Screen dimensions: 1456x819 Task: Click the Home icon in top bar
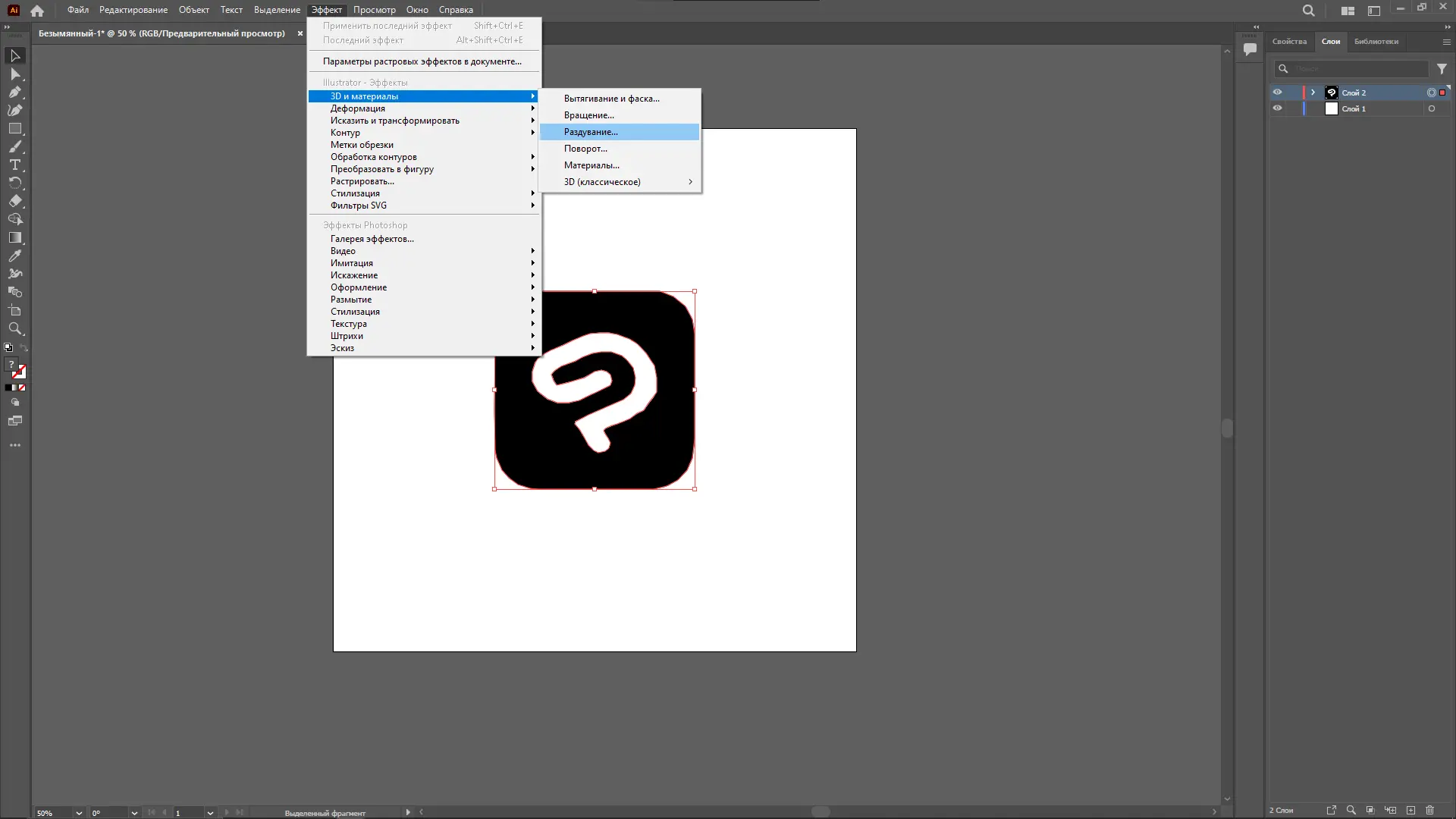[37, 11]
